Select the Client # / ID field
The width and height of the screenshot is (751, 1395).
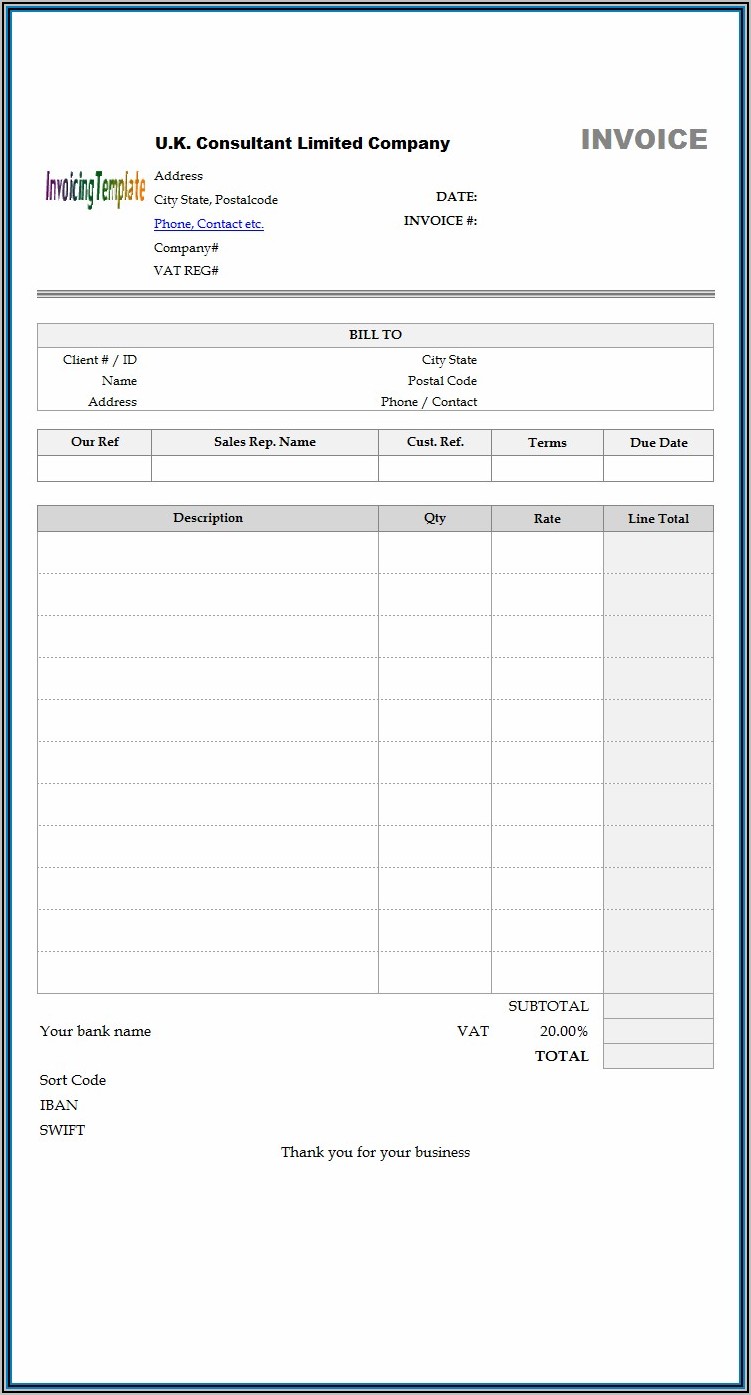click(260, 360)
